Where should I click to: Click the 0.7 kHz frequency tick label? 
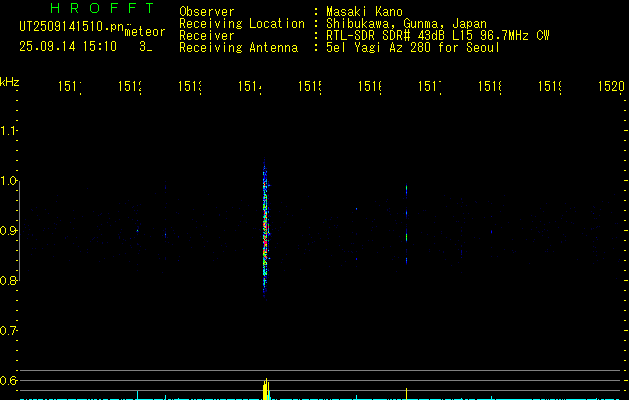8,330
